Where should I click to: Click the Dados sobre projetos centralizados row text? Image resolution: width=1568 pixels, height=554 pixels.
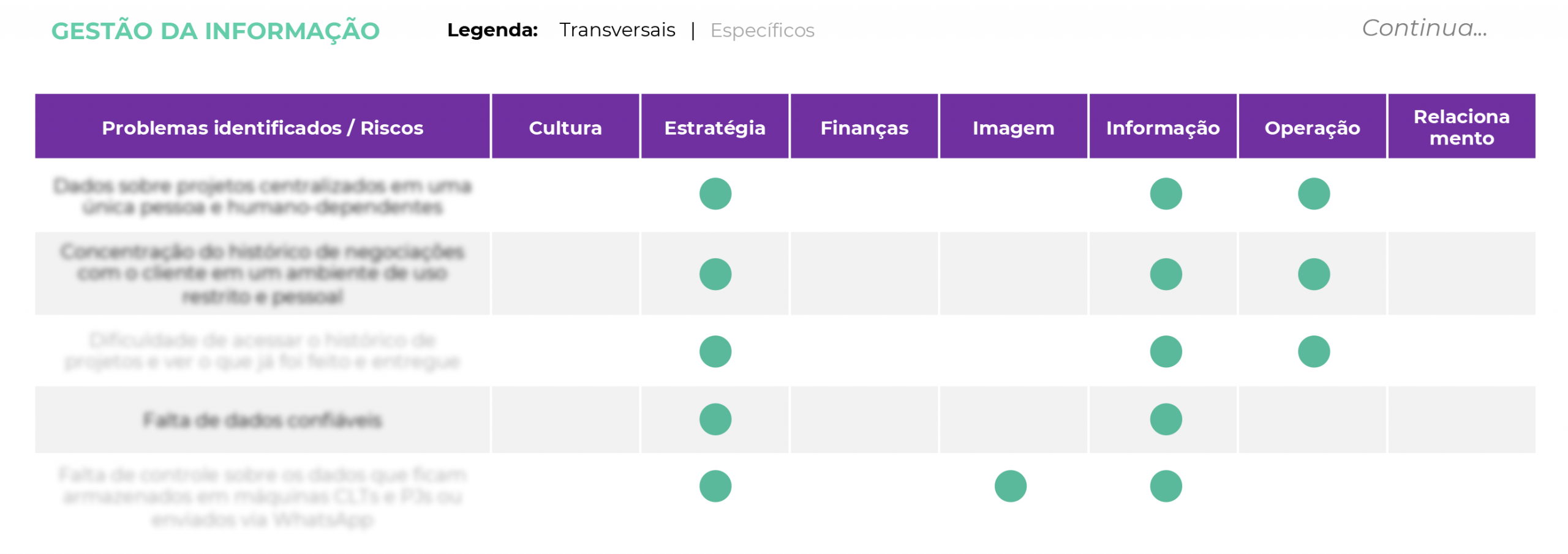(x=261, y=195)
